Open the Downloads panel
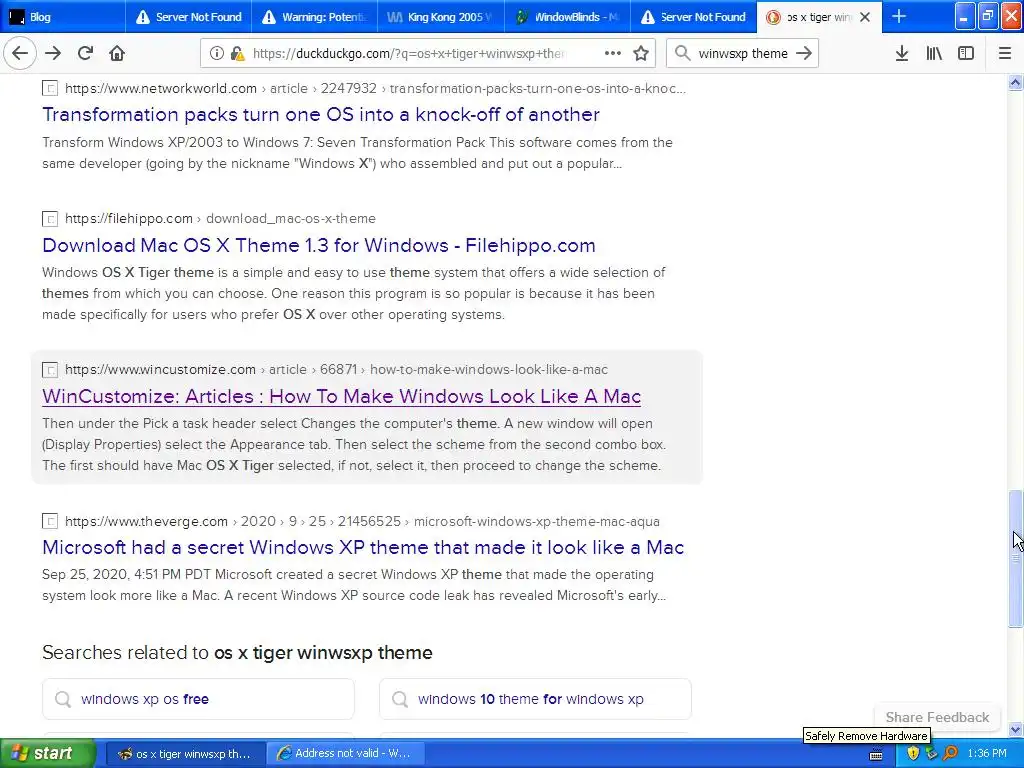The height and width of the screenshot is (768, 1024). coord(902,54)
